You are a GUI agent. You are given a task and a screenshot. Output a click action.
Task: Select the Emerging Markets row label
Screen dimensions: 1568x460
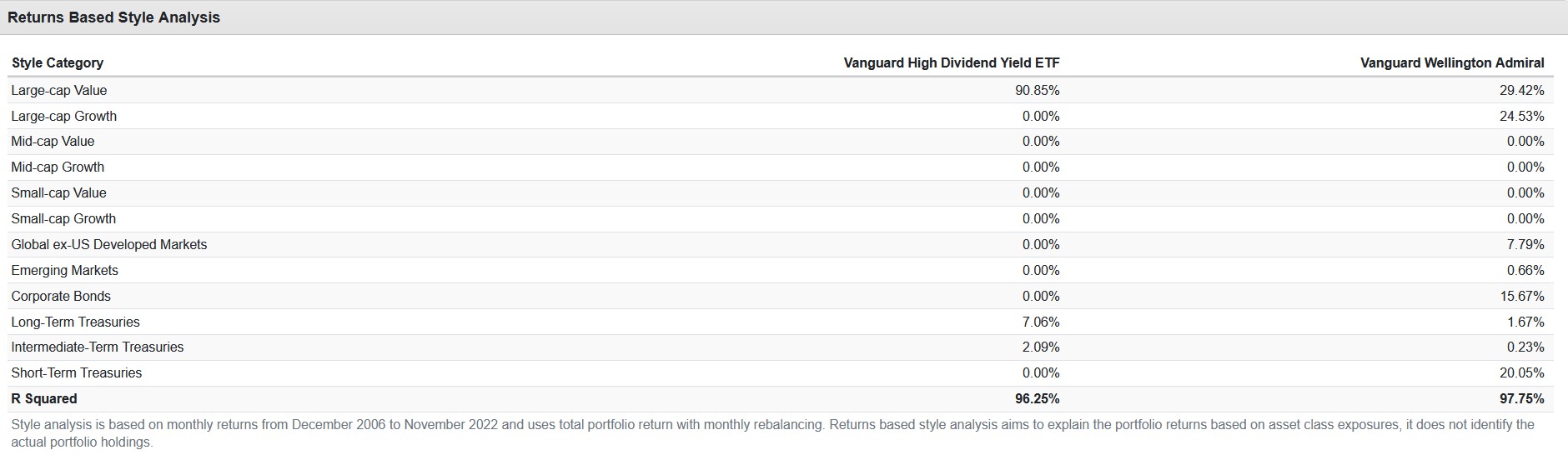point(65,270)
